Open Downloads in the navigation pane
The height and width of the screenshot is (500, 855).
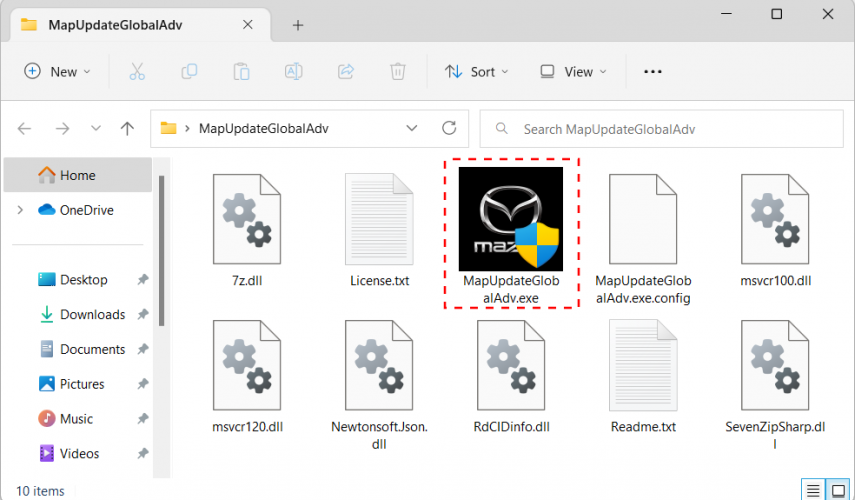click(x=92, y=315)
